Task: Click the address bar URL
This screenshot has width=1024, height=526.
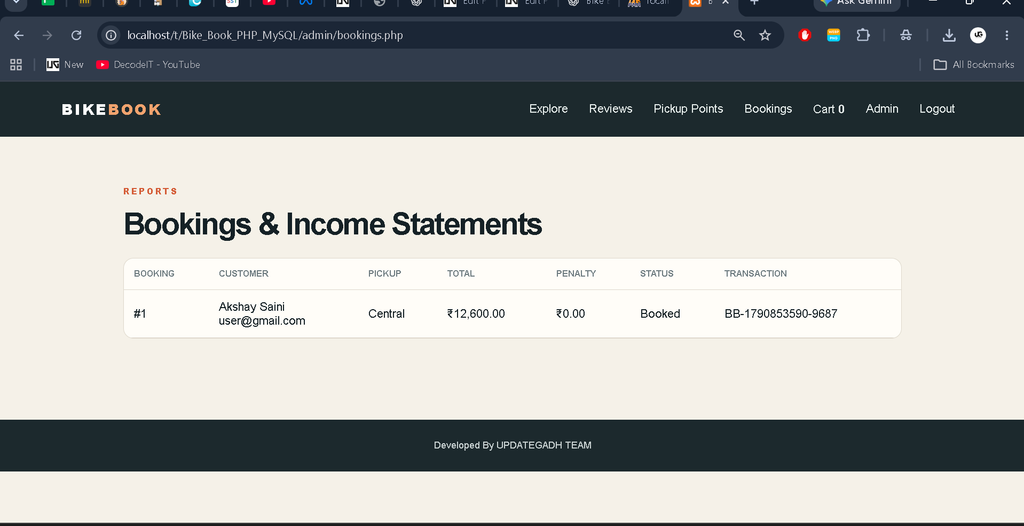Action: click(x=264, y=35)
